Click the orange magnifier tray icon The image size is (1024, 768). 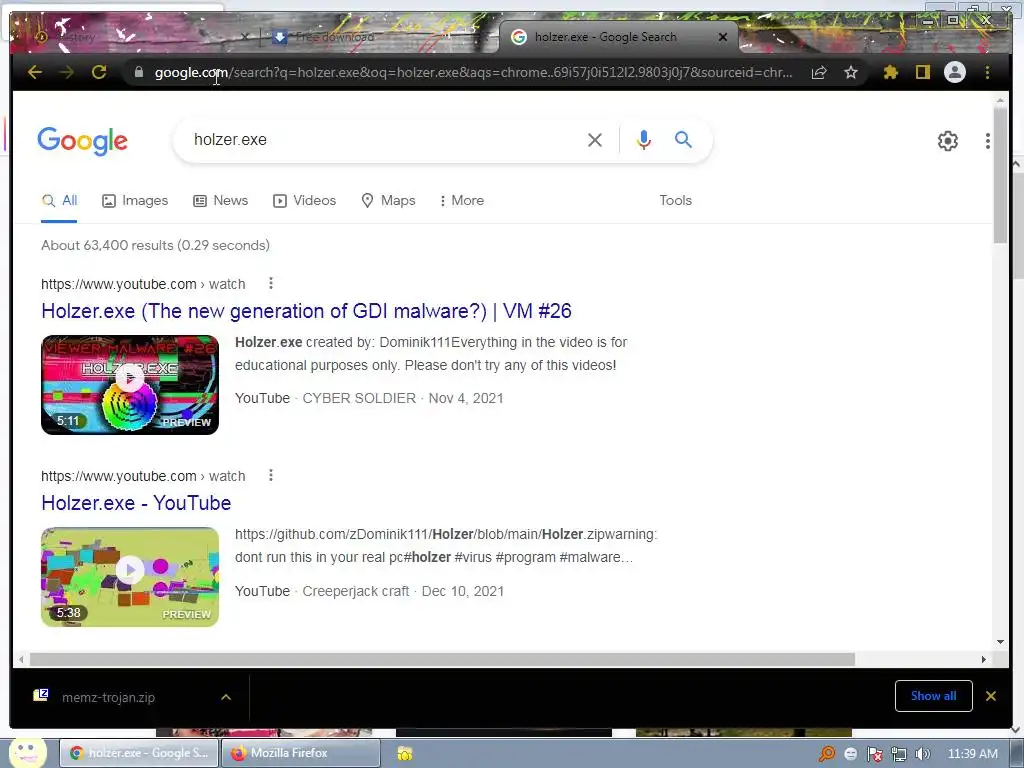click(827, 754)
